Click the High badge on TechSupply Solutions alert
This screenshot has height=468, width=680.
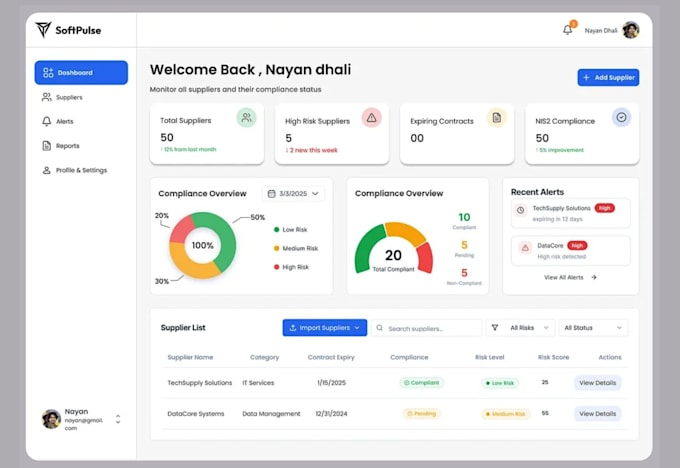[605, 208]
